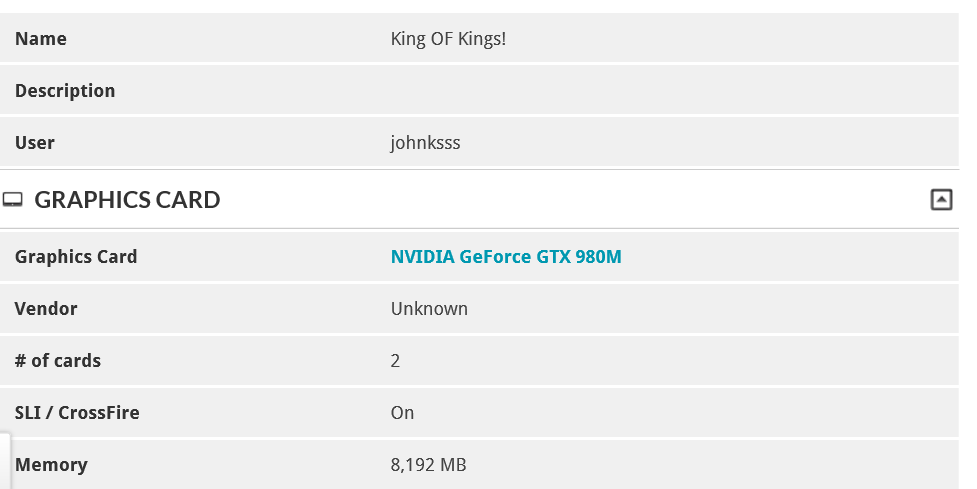Click the Unknown vendor value

[x=429, y=309]
